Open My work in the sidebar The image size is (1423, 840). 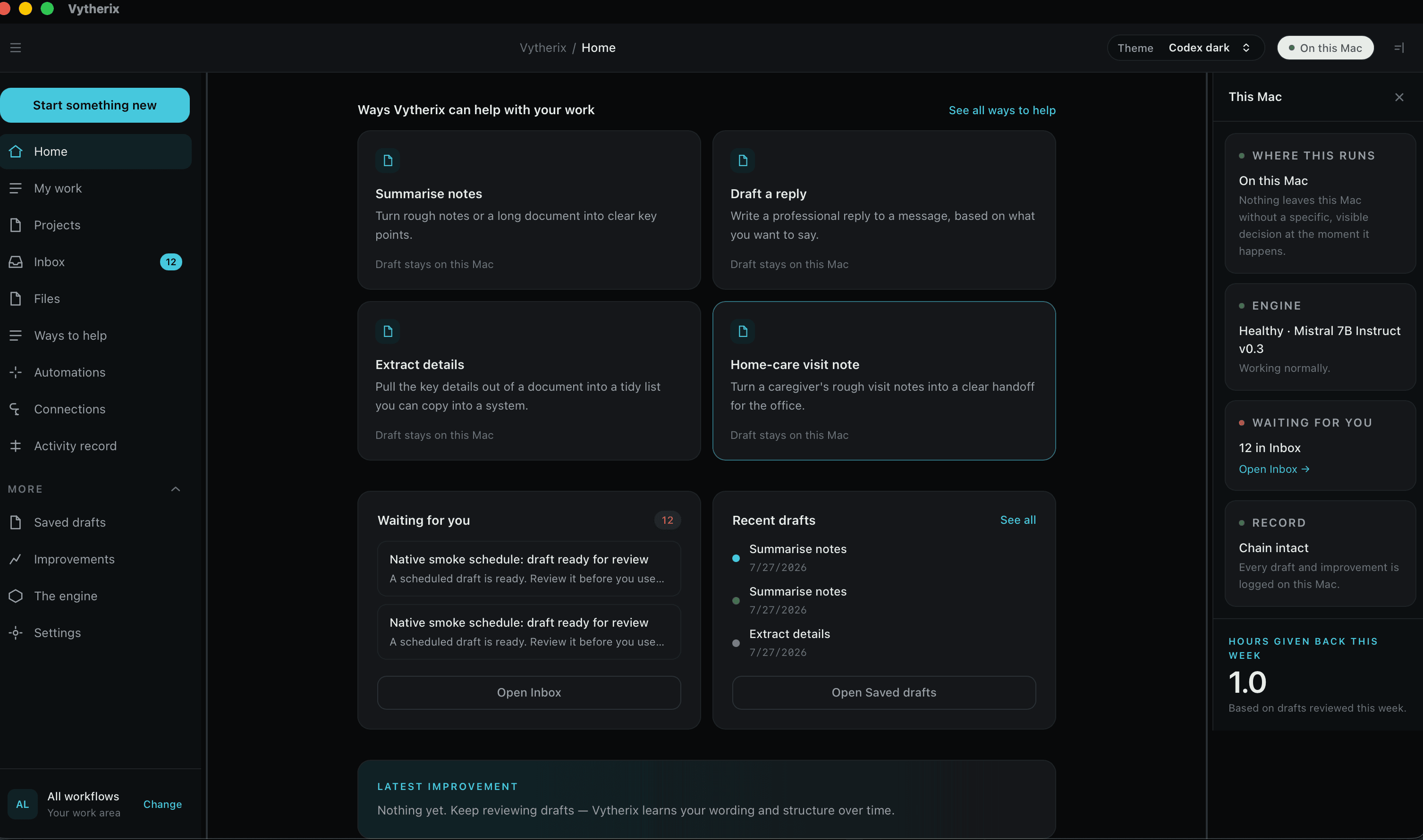(96, 188)
